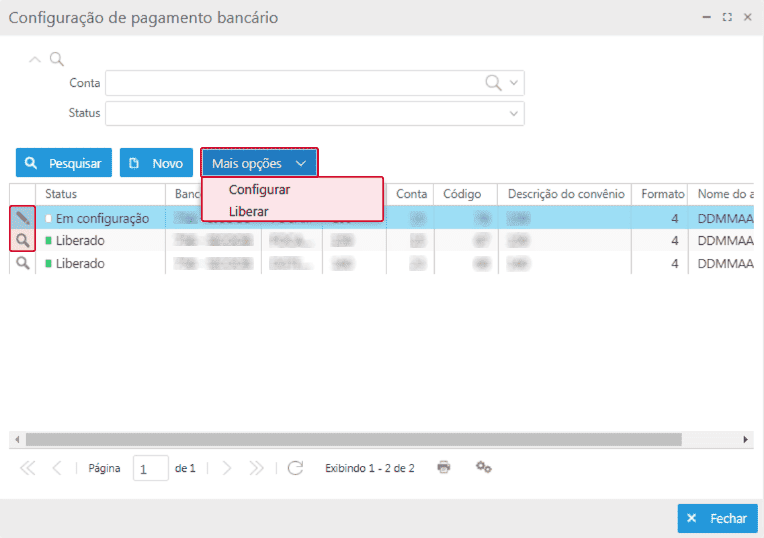Click the page number input field
The height and width of the screenshot is (538, 764).
tap(150, 469)
